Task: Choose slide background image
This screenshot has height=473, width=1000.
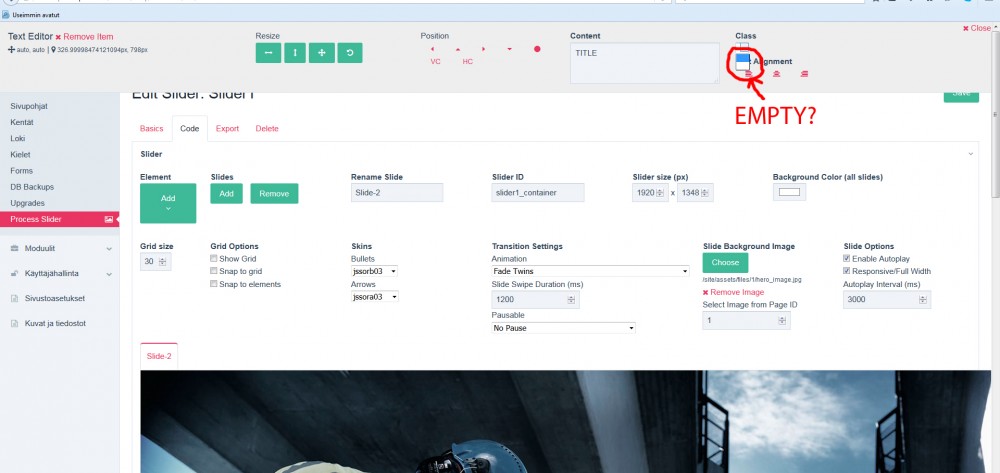Action: (725, 263)
